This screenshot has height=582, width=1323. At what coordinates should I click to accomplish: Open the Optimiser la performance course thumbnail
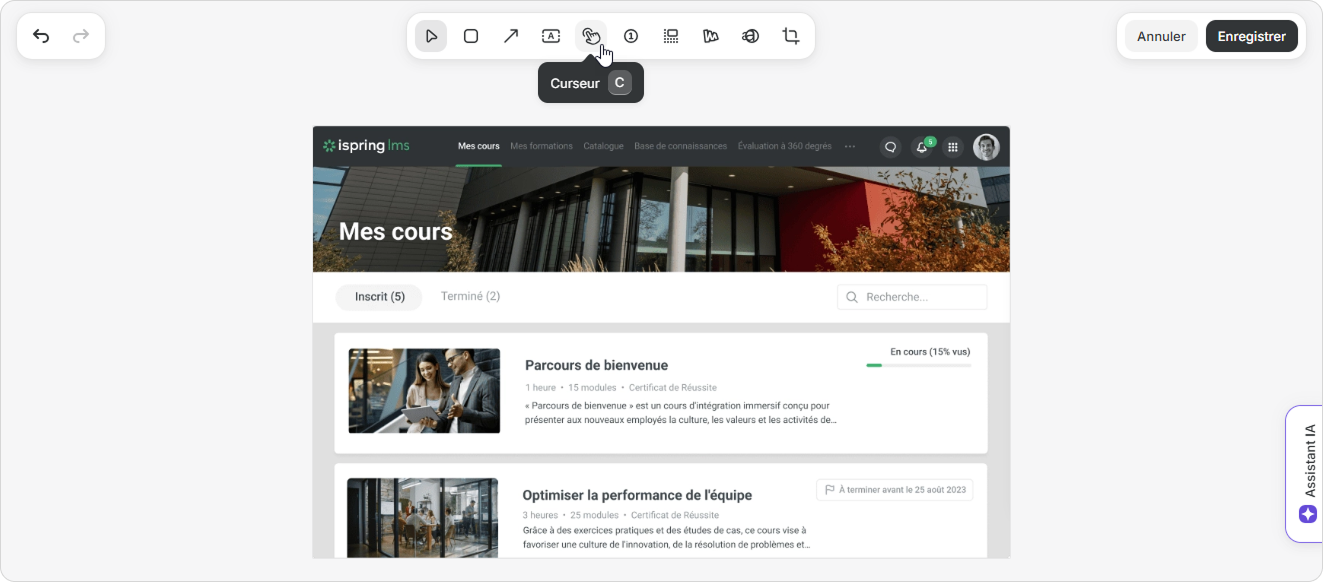click(x=422, y=517)
